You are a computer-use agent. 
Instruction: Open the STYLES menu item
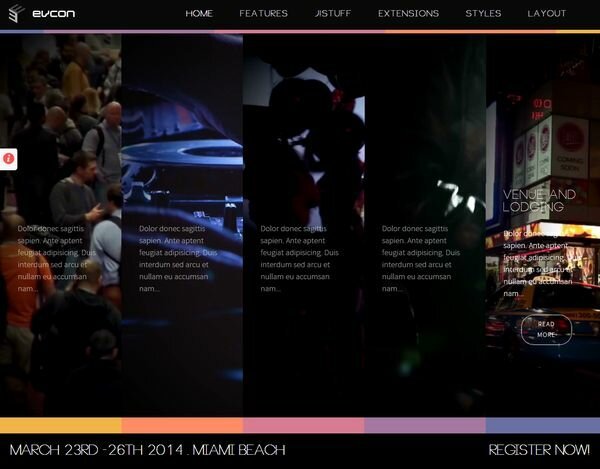click(483, 14)
